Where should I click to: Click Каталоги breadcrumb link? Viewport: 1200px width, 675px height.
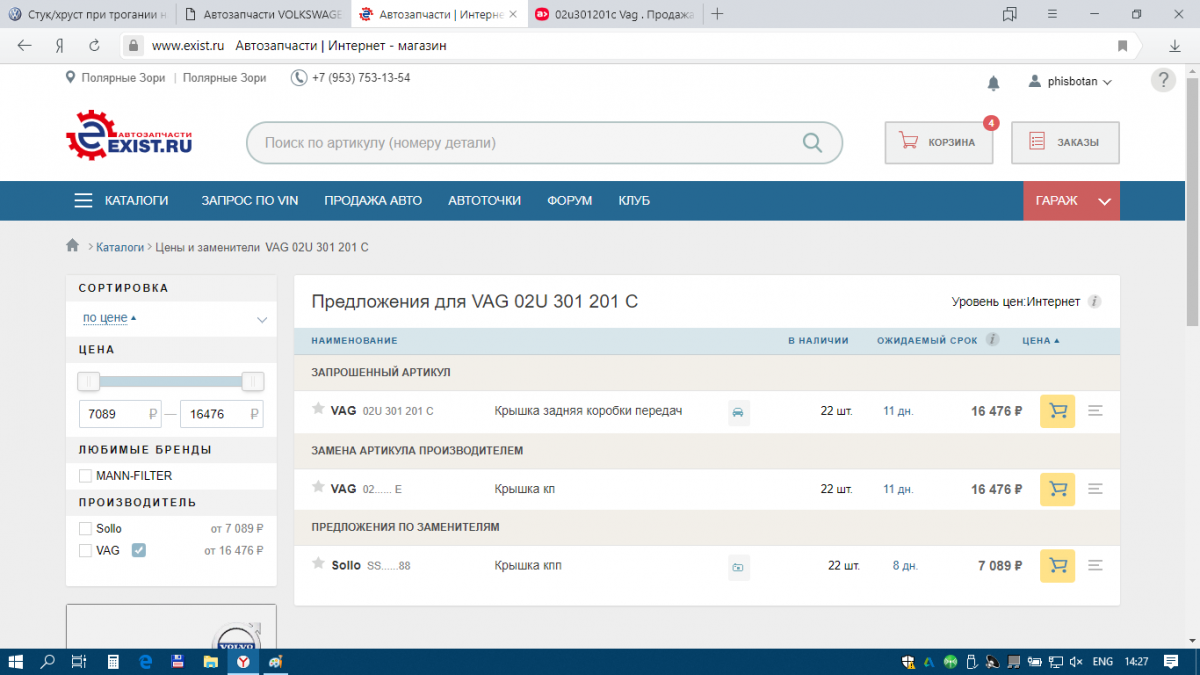pyautogui.click(x=120, y=246)
